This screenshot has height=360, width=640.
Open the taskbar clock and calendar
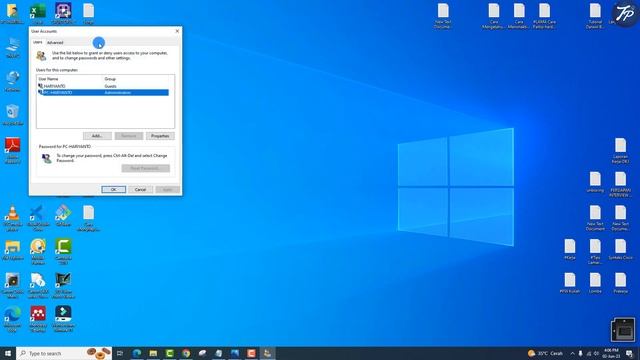[611, 353]
